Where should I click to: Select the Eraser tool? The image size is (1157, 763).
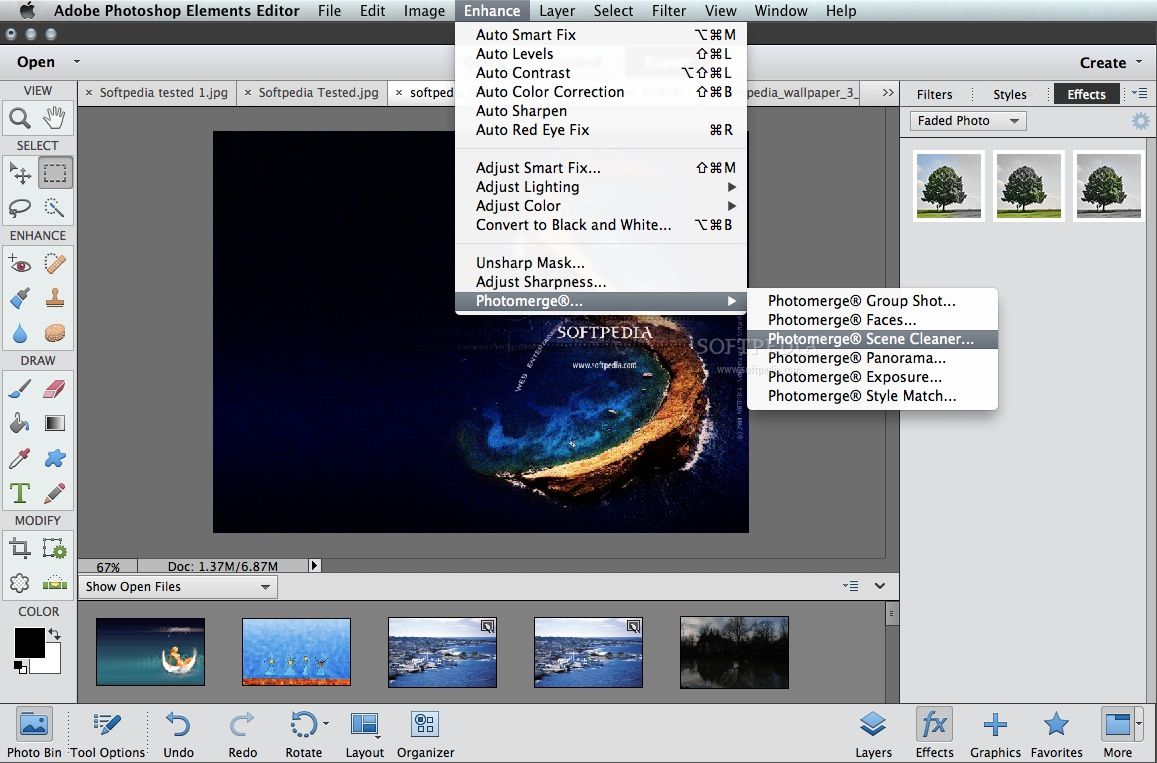click(x=55, y=388)
